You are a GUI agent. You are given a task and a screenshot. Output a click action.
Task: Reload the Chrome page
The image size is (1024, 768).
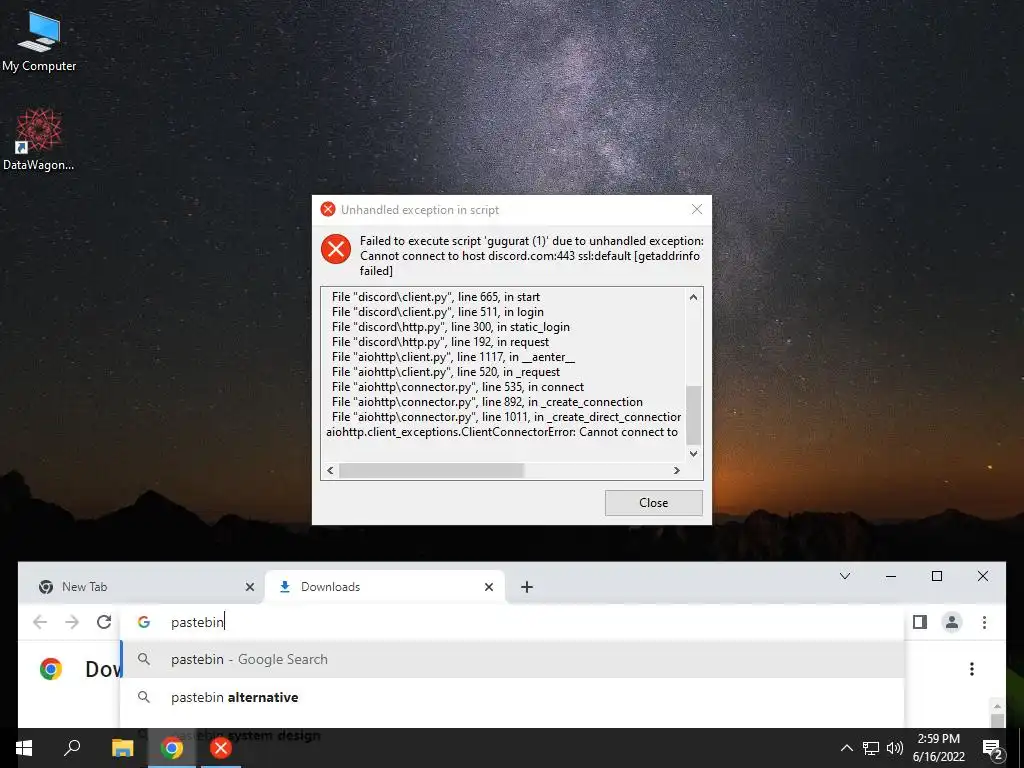point(104,622)
